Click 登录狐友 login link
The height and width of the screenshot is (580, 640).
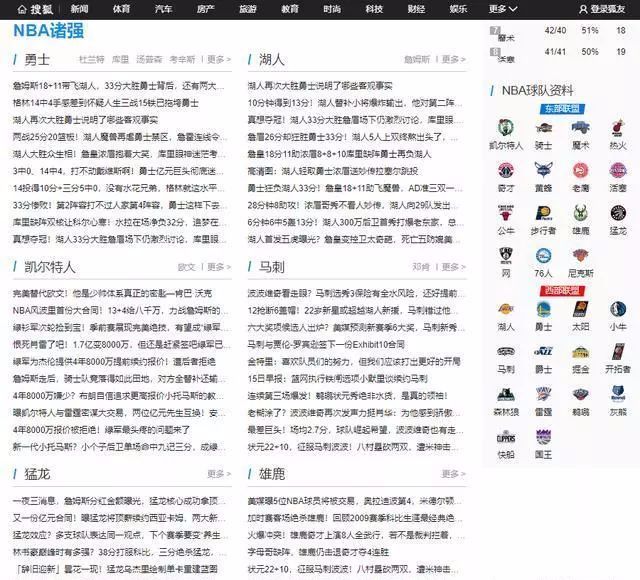pos(602,9)
